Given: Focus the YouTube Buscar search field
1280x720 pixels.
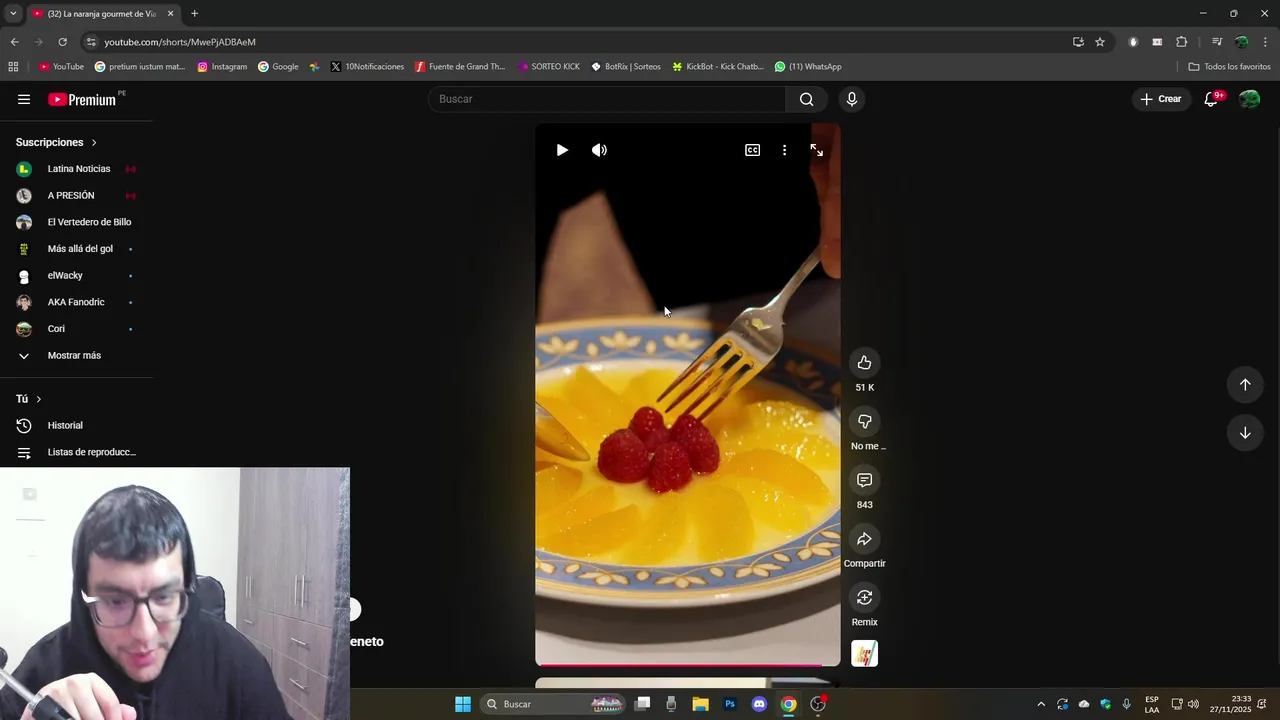Looking at the screenshot, I should tap(607, 99).
